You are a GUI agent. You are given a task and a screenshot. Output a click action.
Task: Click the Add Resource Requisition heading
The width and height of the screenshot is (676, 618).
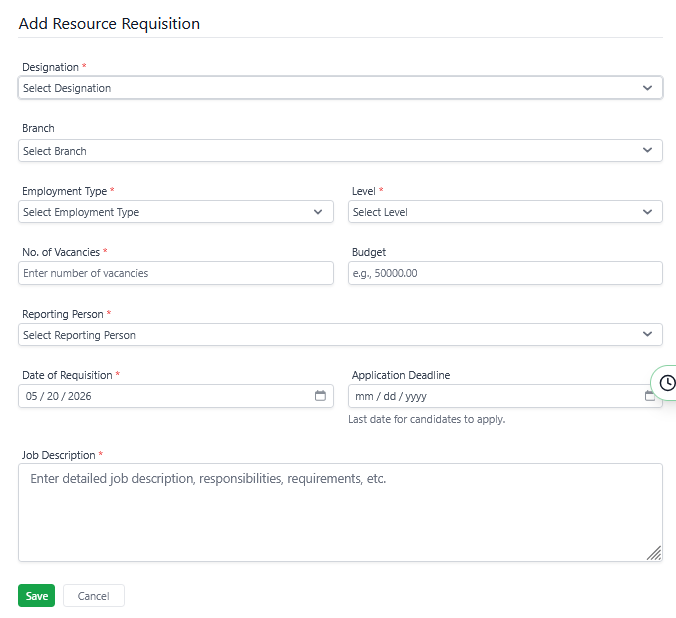click(x=110, y=24)
